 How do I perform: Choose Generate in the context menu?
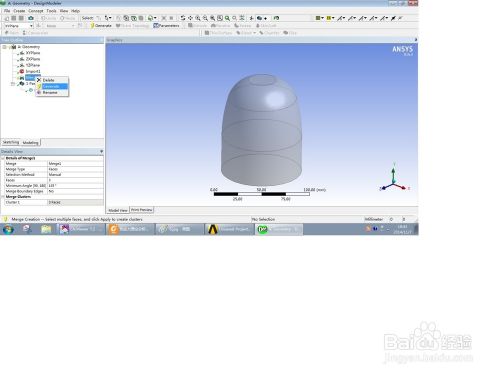[52, 86]
